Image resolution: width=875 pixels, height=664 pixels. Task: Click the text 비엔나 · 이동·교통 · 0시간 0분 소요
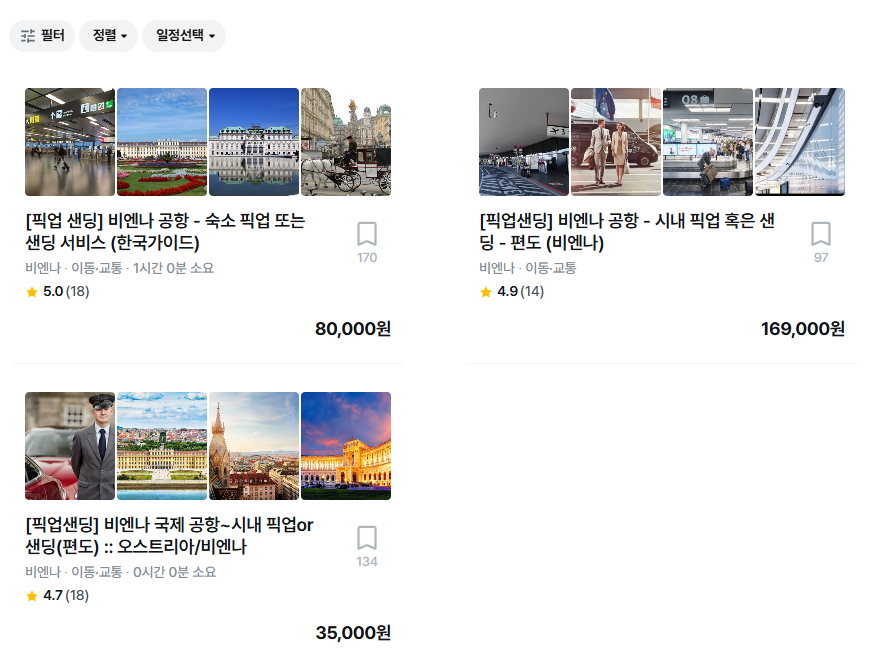[121, 572]
